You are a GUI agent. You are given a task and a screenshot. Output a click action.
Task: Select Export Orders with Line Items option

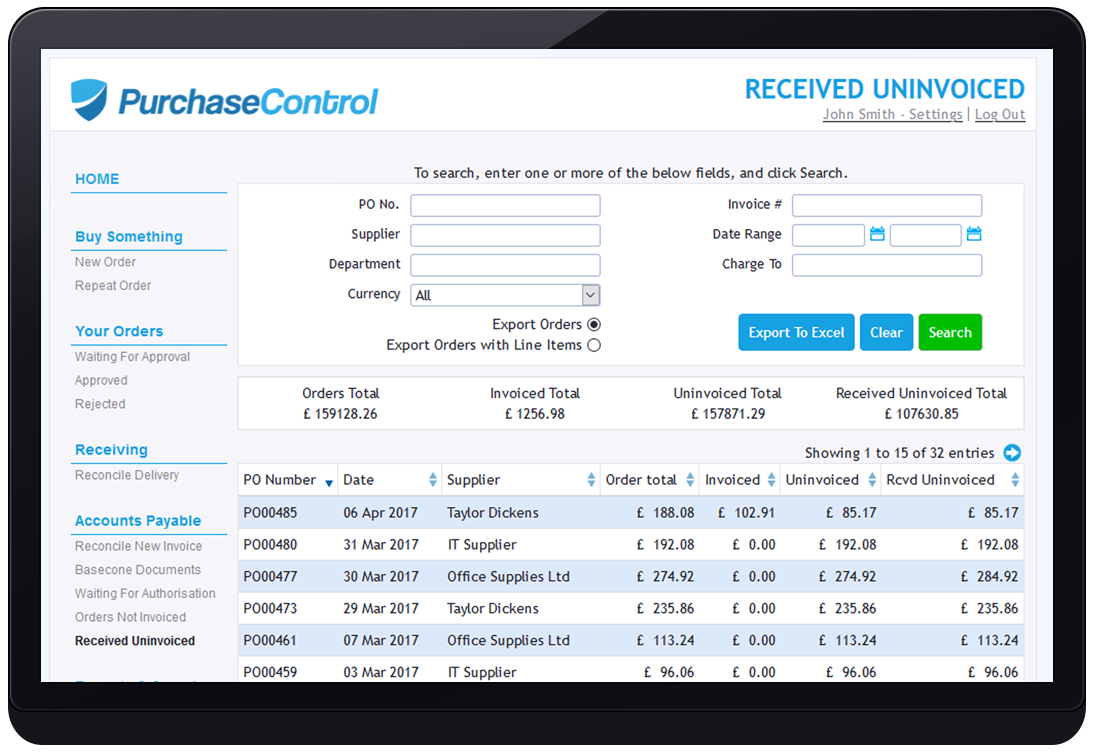coord(594,345)
